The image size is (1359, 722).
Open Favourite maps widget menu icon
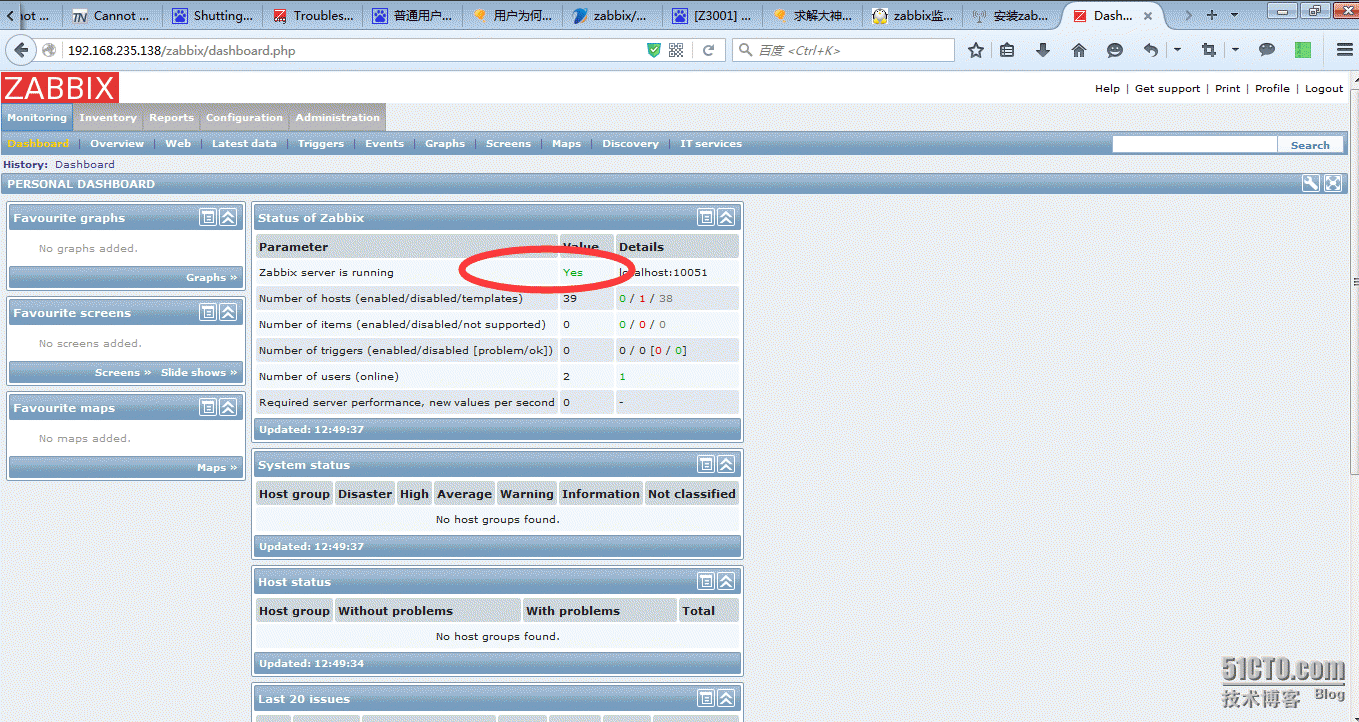(x=208, y=407)
